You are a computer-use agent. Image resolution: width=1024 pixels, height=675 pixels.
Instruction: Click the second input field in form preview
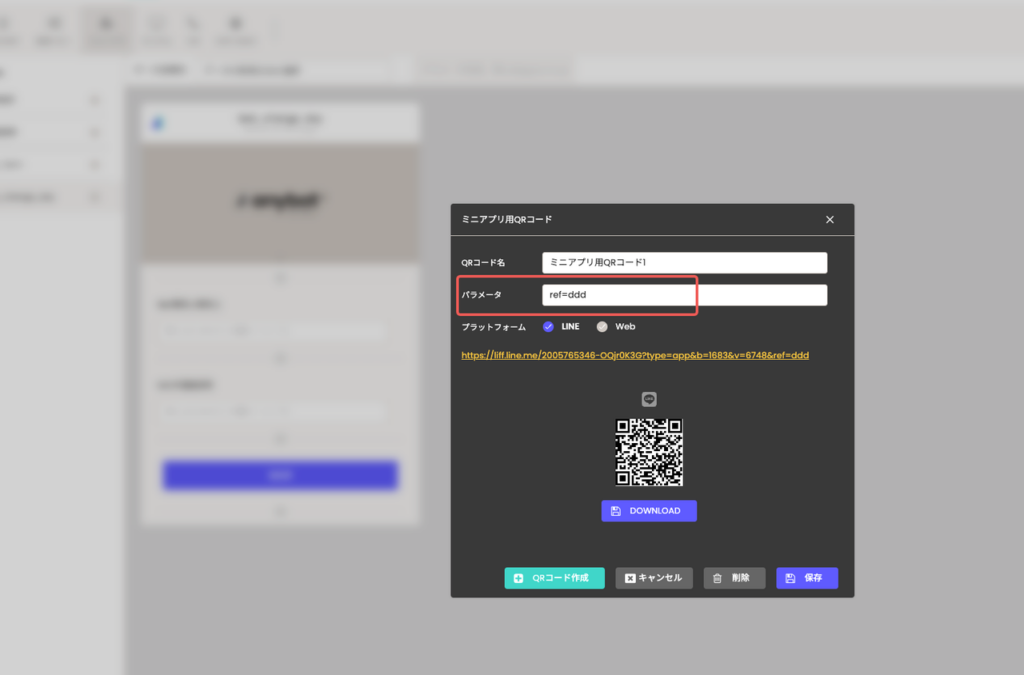(270, 411)
